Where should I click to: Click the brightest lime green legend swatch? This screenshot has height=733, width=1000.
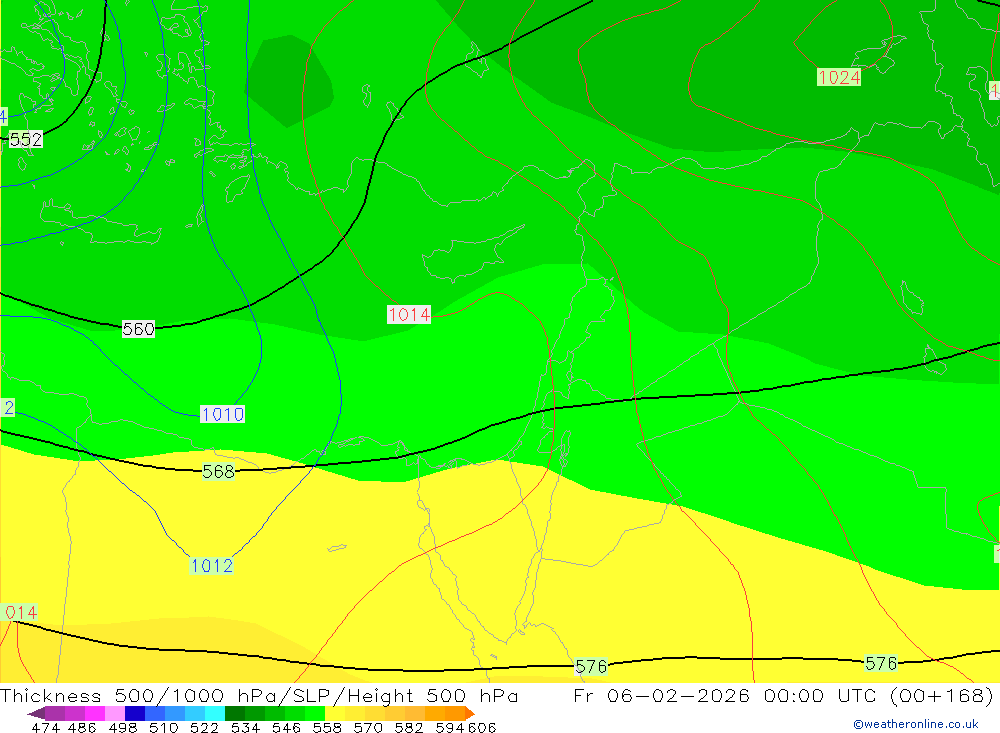coord(315,713)
